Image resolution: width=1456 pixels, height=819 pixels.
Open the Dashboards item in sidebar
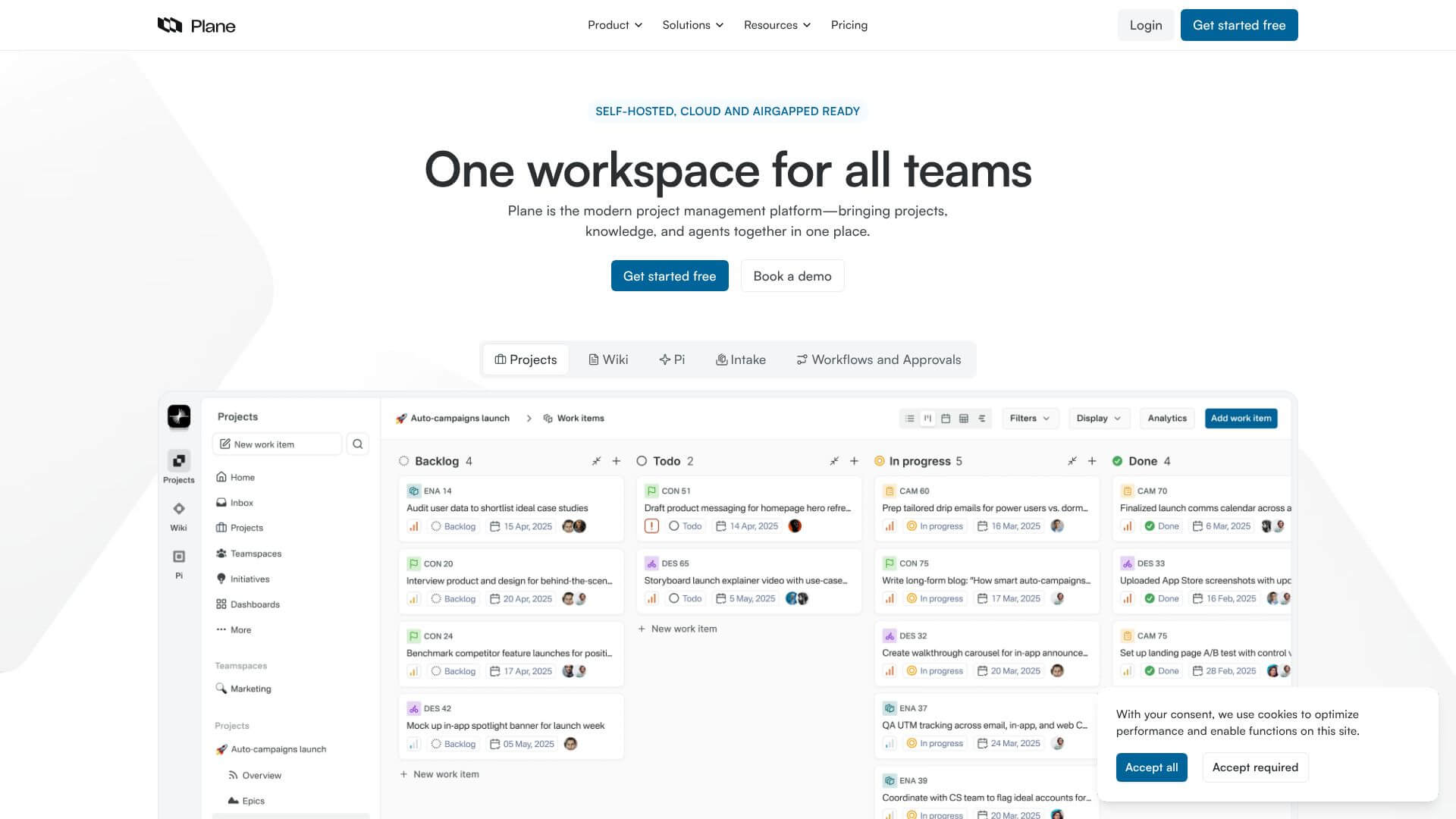255,604
